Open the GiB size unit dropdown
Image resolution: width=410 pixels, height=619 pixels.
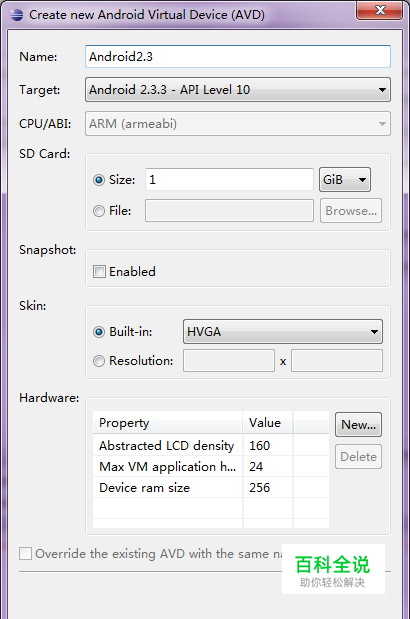click(345, 180)
